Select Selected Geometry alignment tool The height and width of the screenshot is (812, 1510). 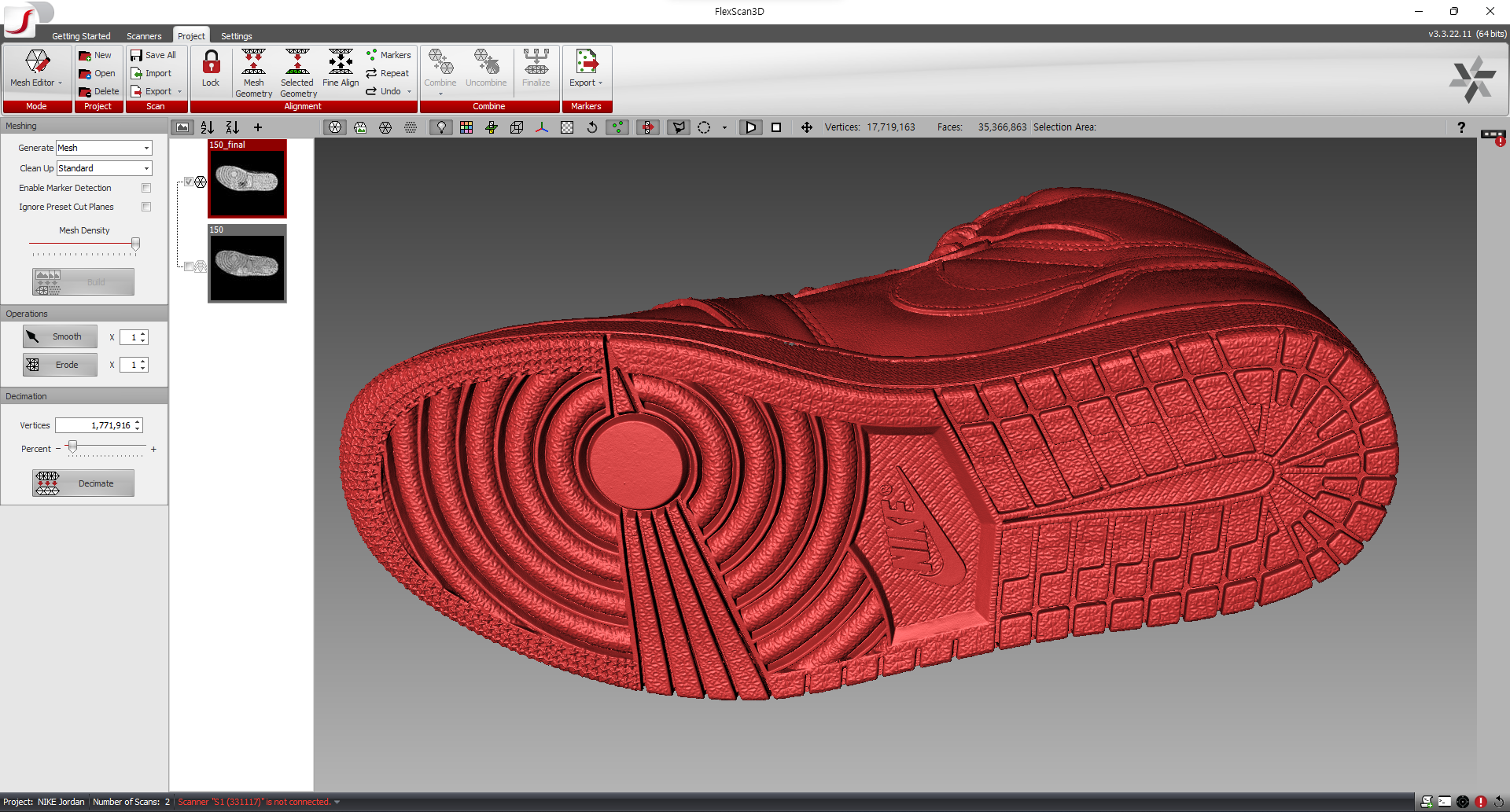pos(298,72)
